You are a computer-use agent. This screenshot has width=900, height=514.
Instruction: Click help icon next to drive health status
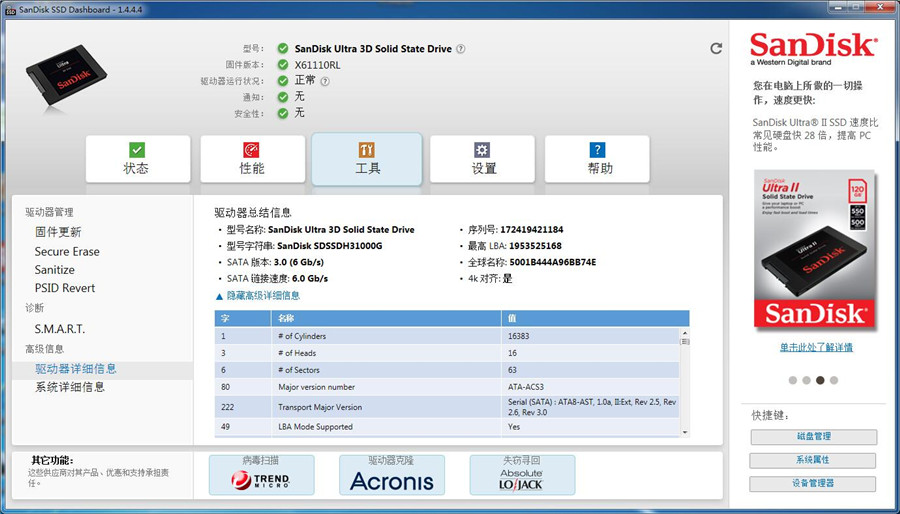coord(325,81)
